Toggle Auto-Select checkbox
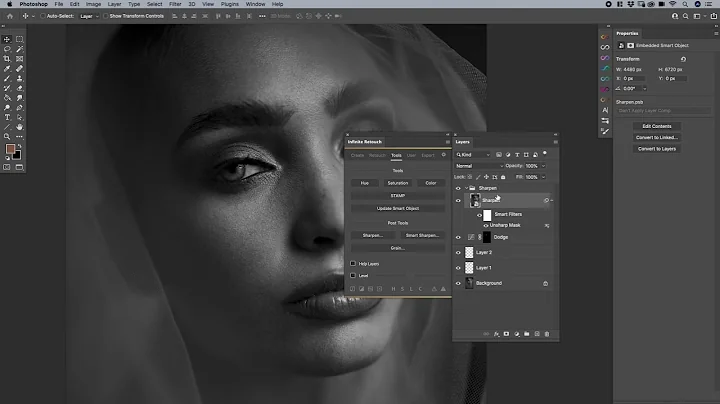This screenshot has height=404, width=720. point(43,16)
